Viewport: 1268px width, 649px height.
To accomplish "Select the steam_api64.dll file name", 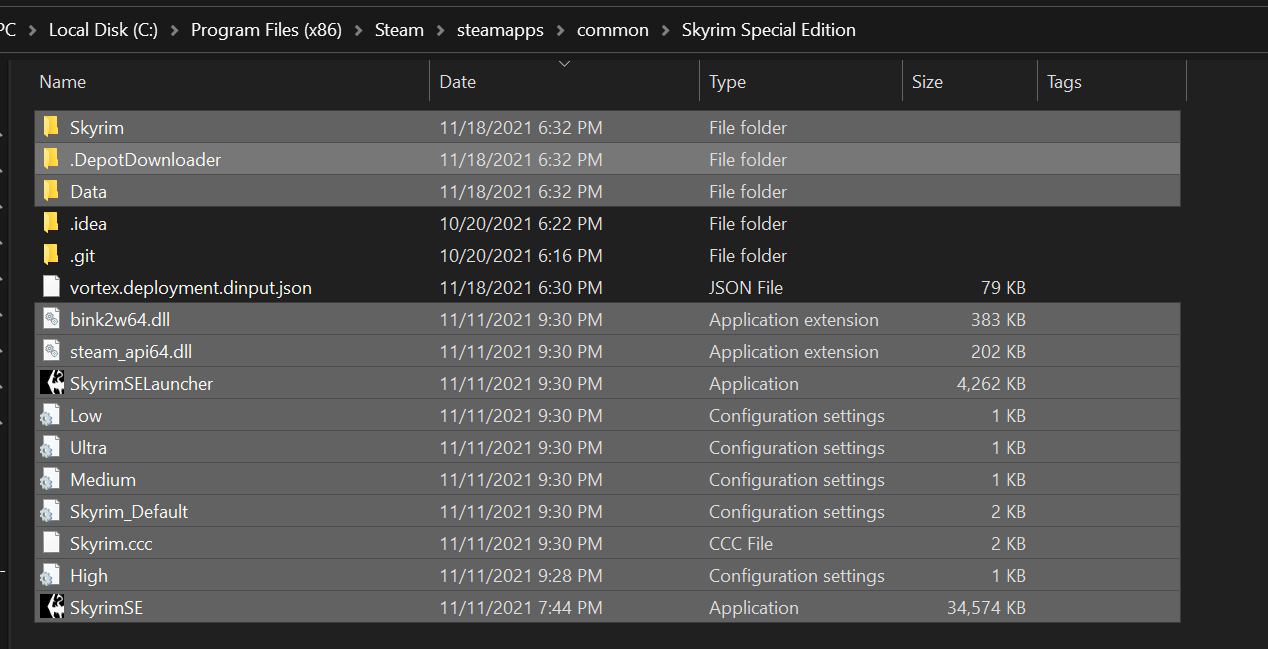I will tap(131, 352).
